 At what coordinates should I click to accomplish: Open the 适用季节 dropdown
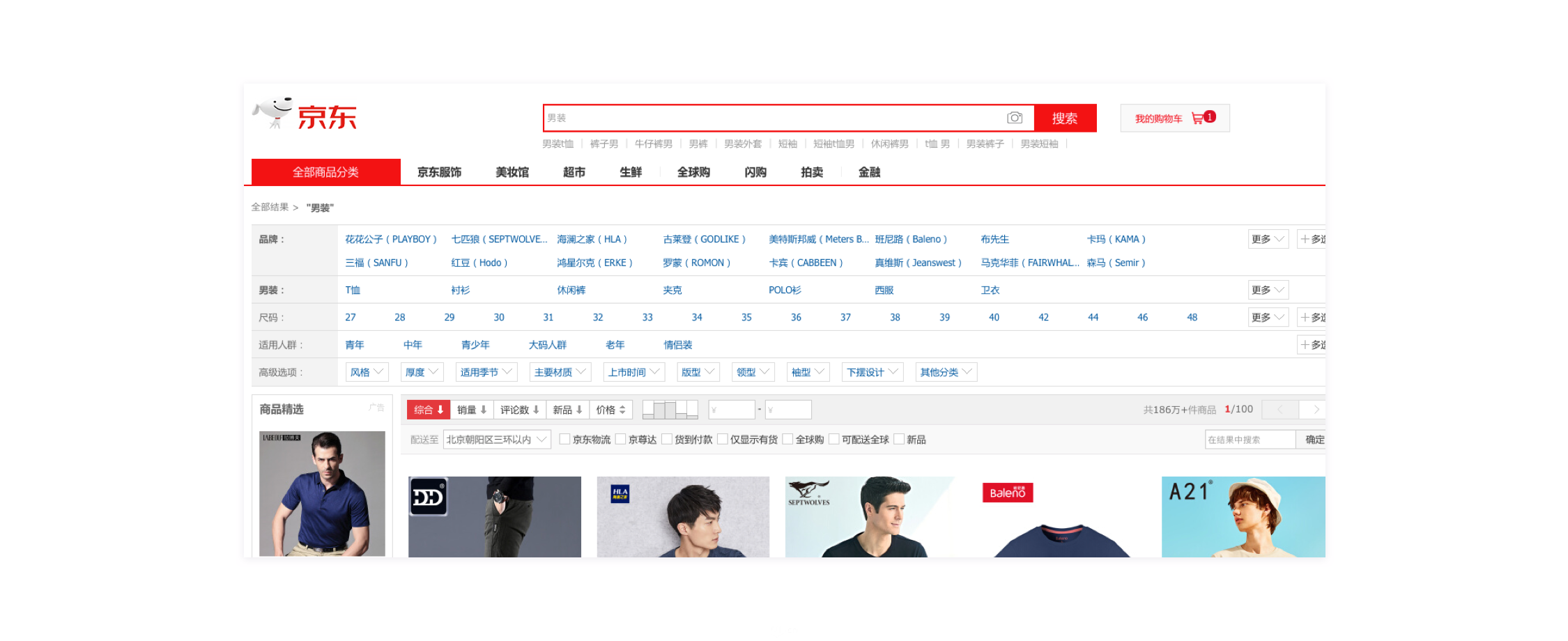(x=486, y=372)
